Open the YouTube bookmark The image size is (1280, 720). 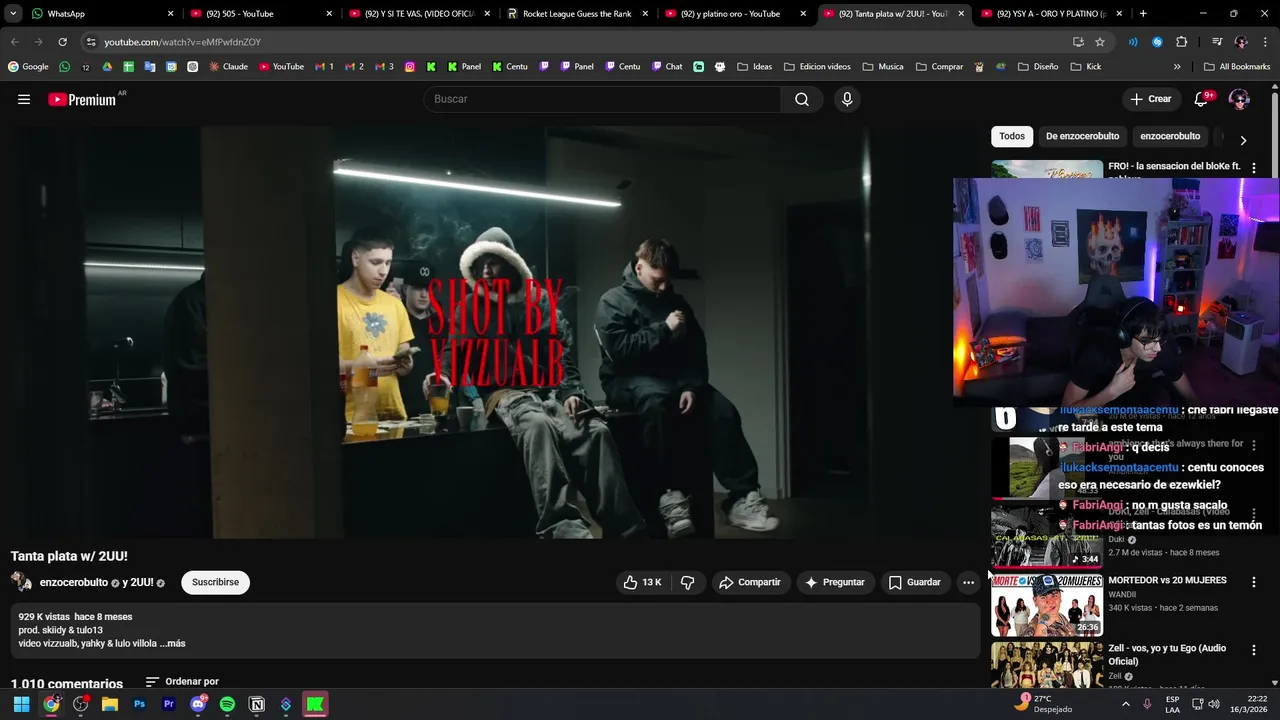point(281,67)
